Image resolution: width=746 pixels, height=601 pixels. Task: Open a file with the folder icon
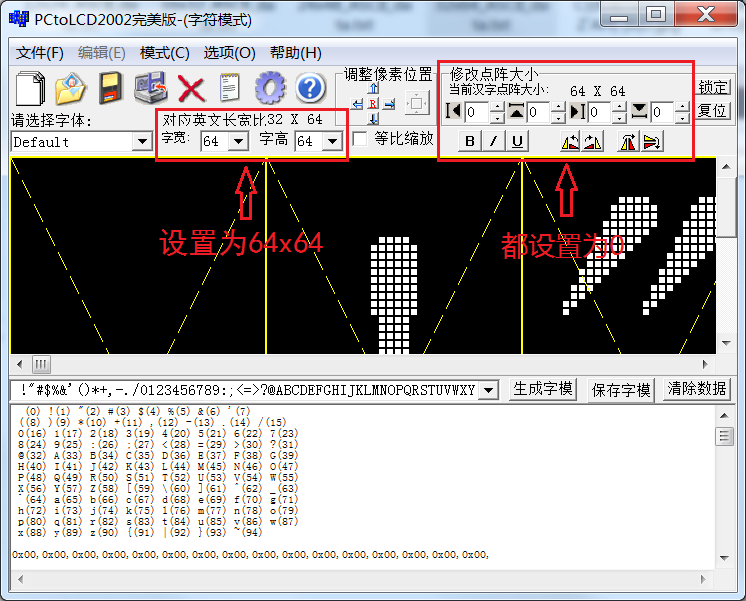pyautogui.click(x=72, y=89)
